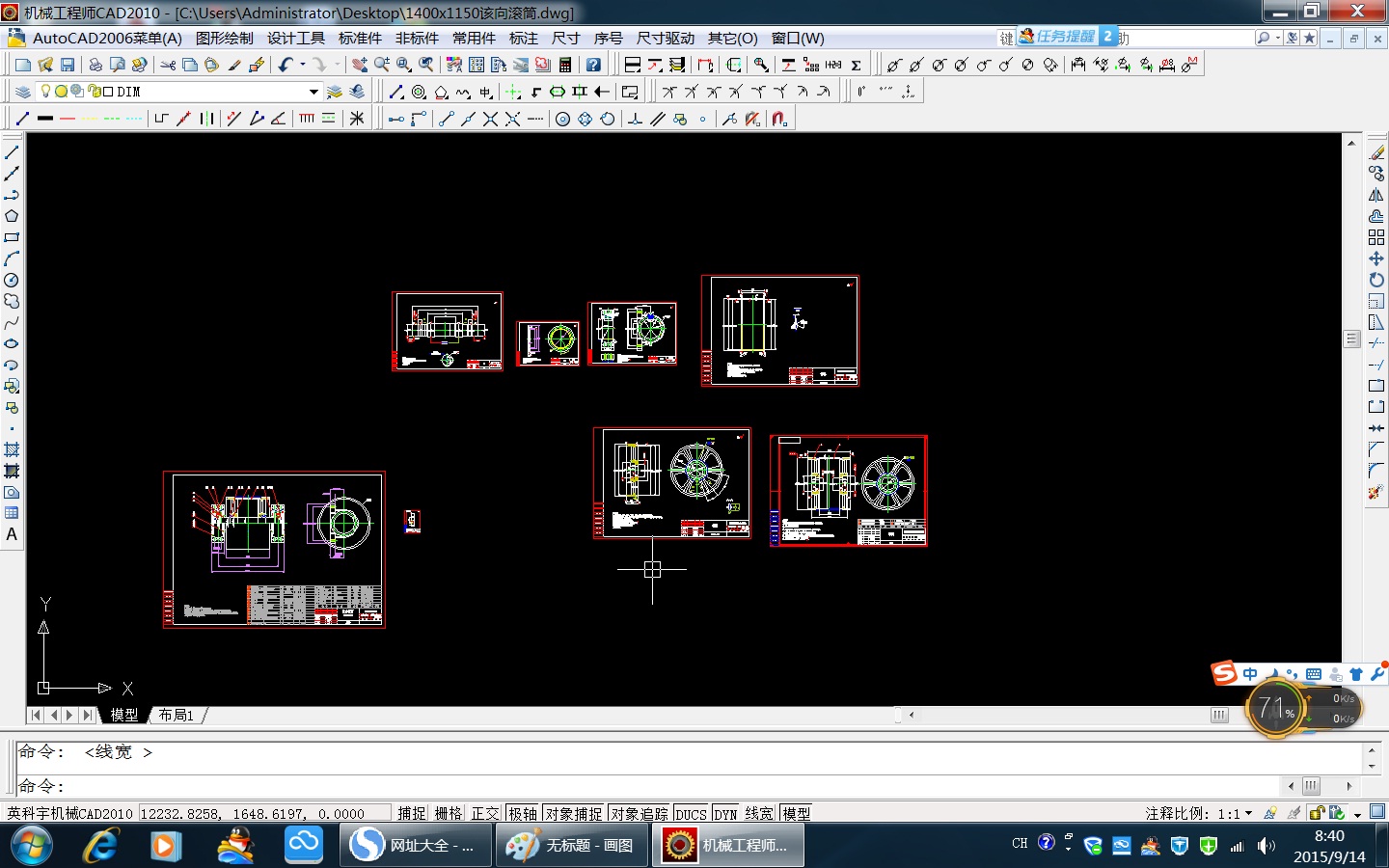
Task: Click the red magnet snap icon
Action: [x=779, y=119]
